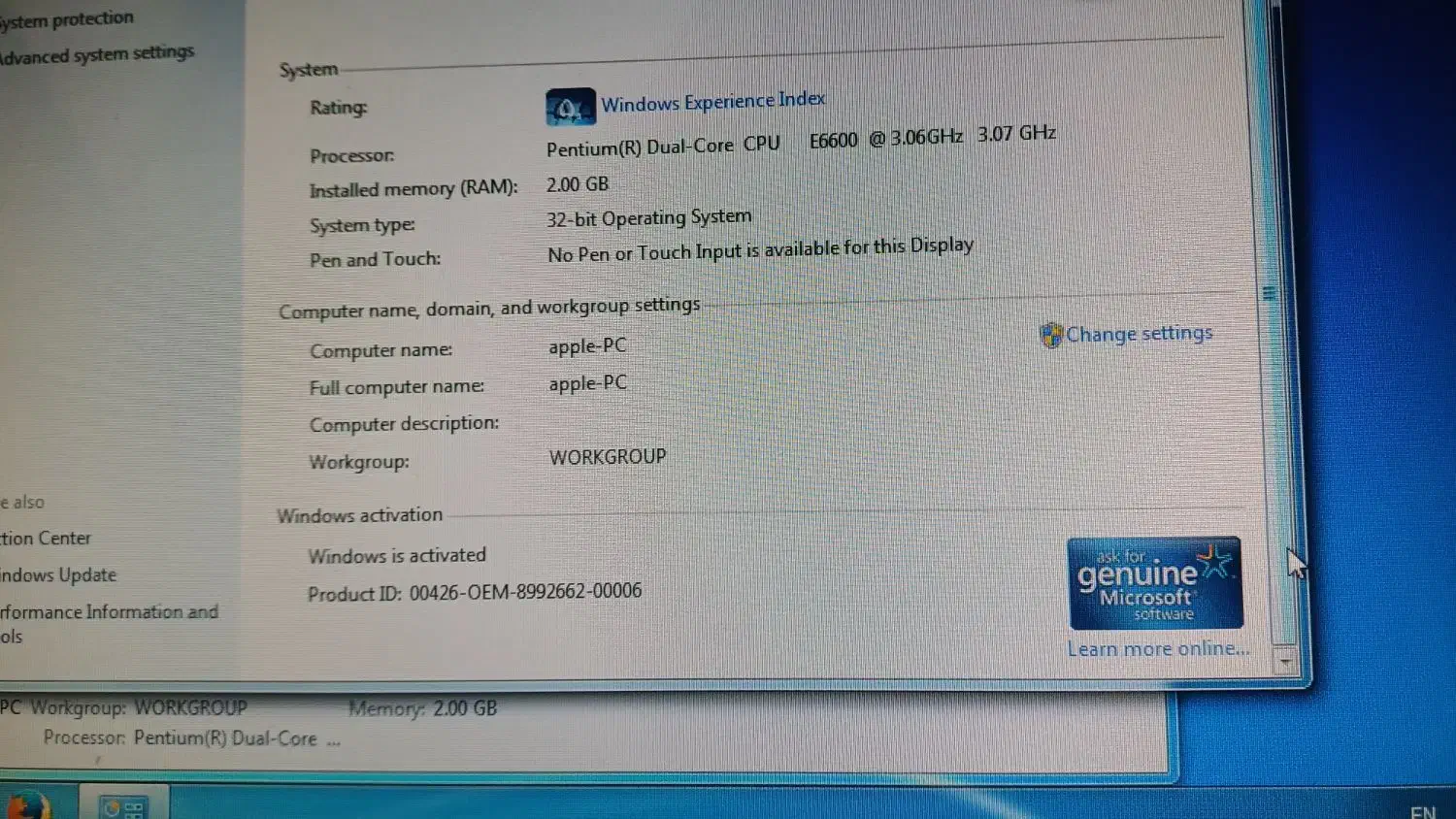Click the scrollbar down arrow in System window

pos(1284,661)
